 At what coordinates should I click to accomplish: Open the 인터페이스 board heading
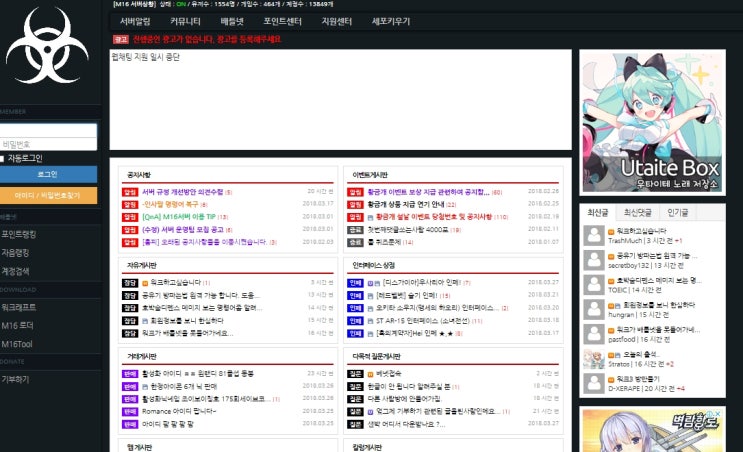click(373, 265)
